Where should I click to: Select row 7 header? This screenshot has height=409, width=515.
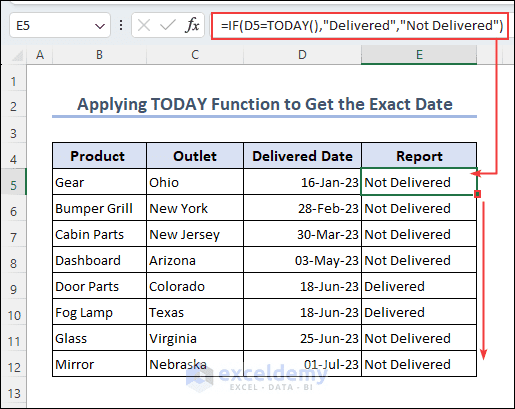pyautogui.click(x=13, y=234)
